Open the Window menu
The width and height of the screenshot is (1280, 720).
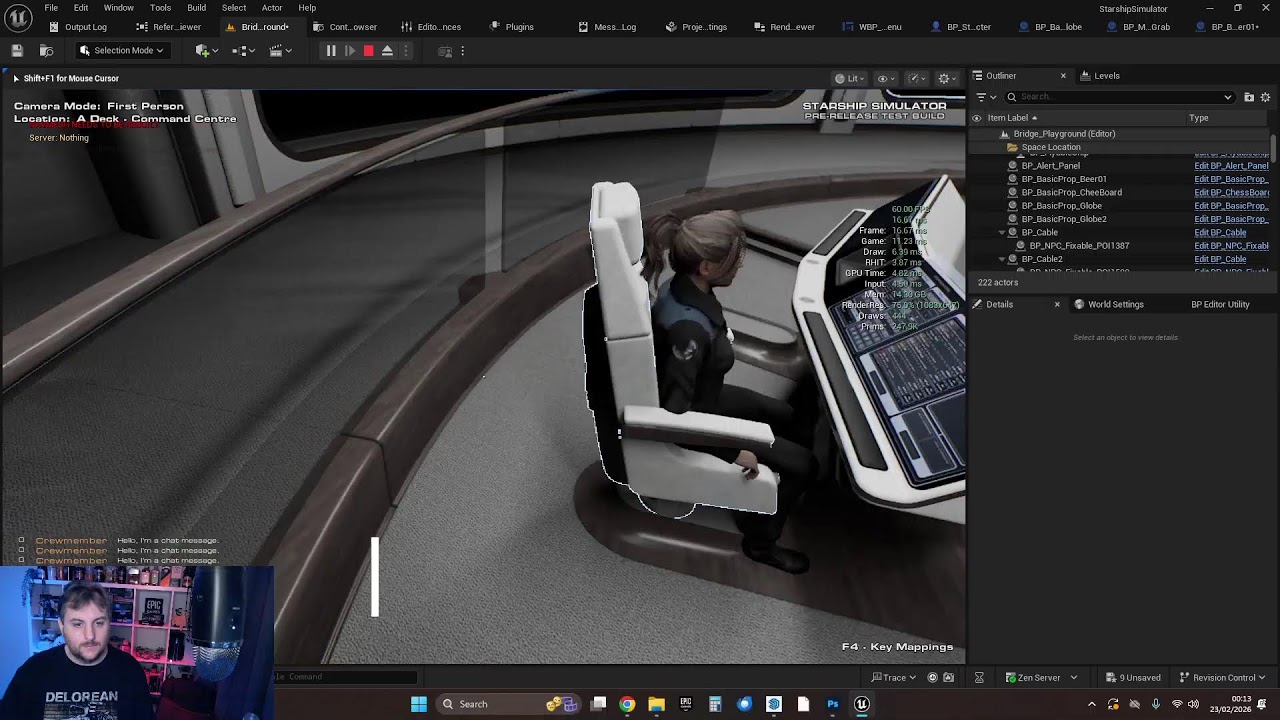[x=118, y=8]
